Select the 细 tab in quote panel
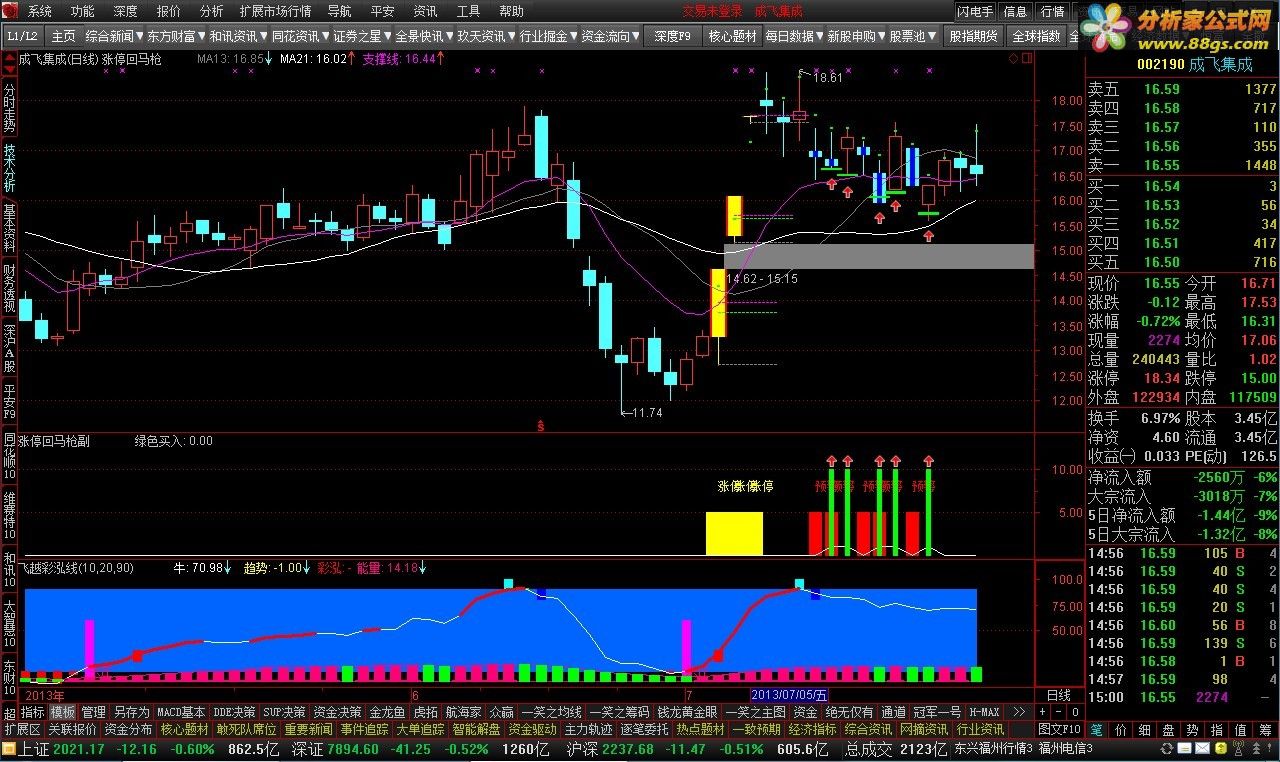Image resolution: width=1280 pixels, height=762 pixels. pos(1146,730)
